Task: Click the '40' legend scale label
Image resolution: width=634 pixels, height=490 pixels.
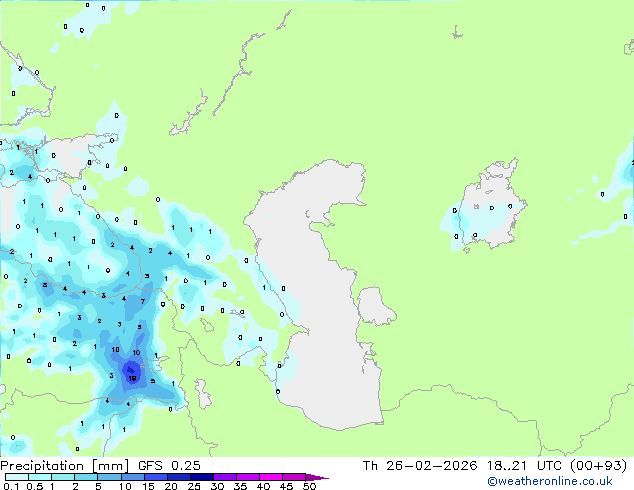Action: [263, 486]
